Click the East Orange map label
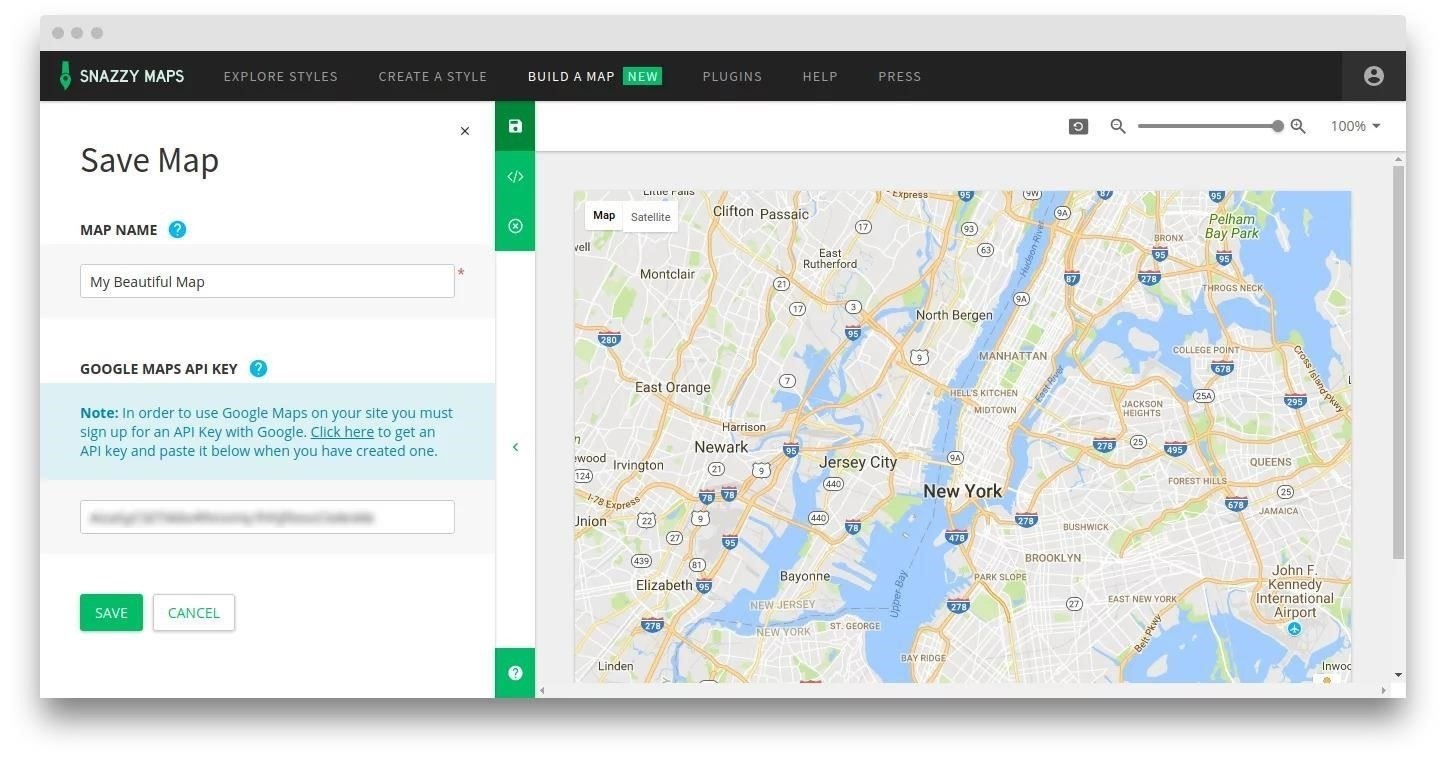This screenshot has width=1446, height=768. point(673,387)
